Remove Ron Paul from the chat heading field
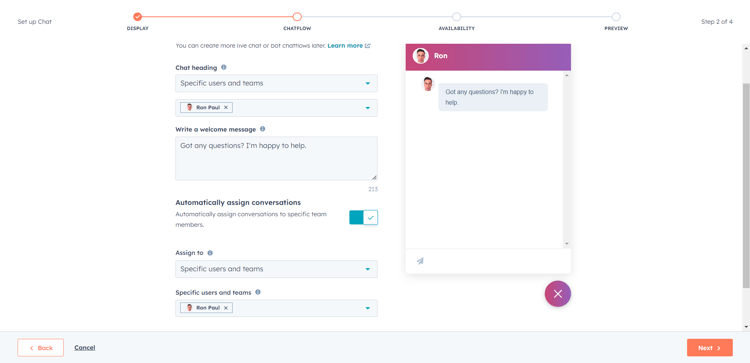 pos(226,108)
